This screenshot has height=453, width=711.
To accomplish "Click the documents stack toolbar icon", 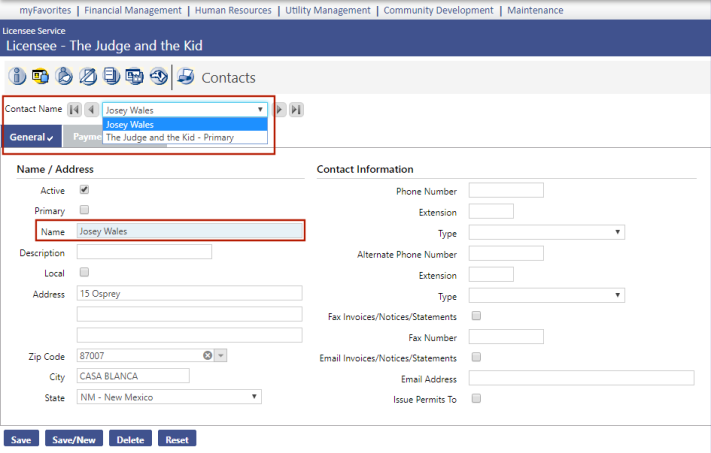I will pyautogui.click(x=112, y=76).
